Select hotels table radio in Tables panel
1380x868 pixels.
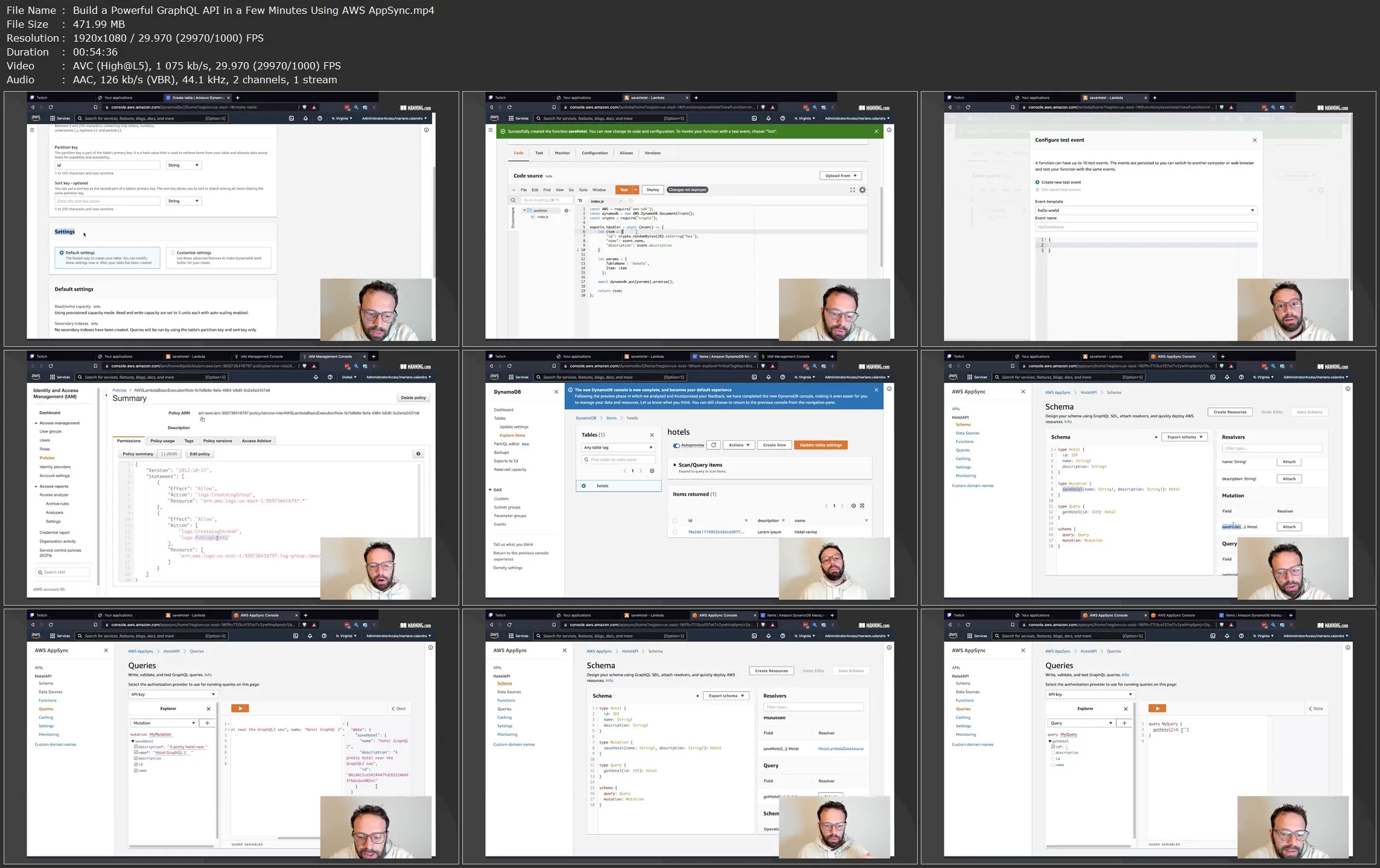pyautogui.click(x=583, y=486)
